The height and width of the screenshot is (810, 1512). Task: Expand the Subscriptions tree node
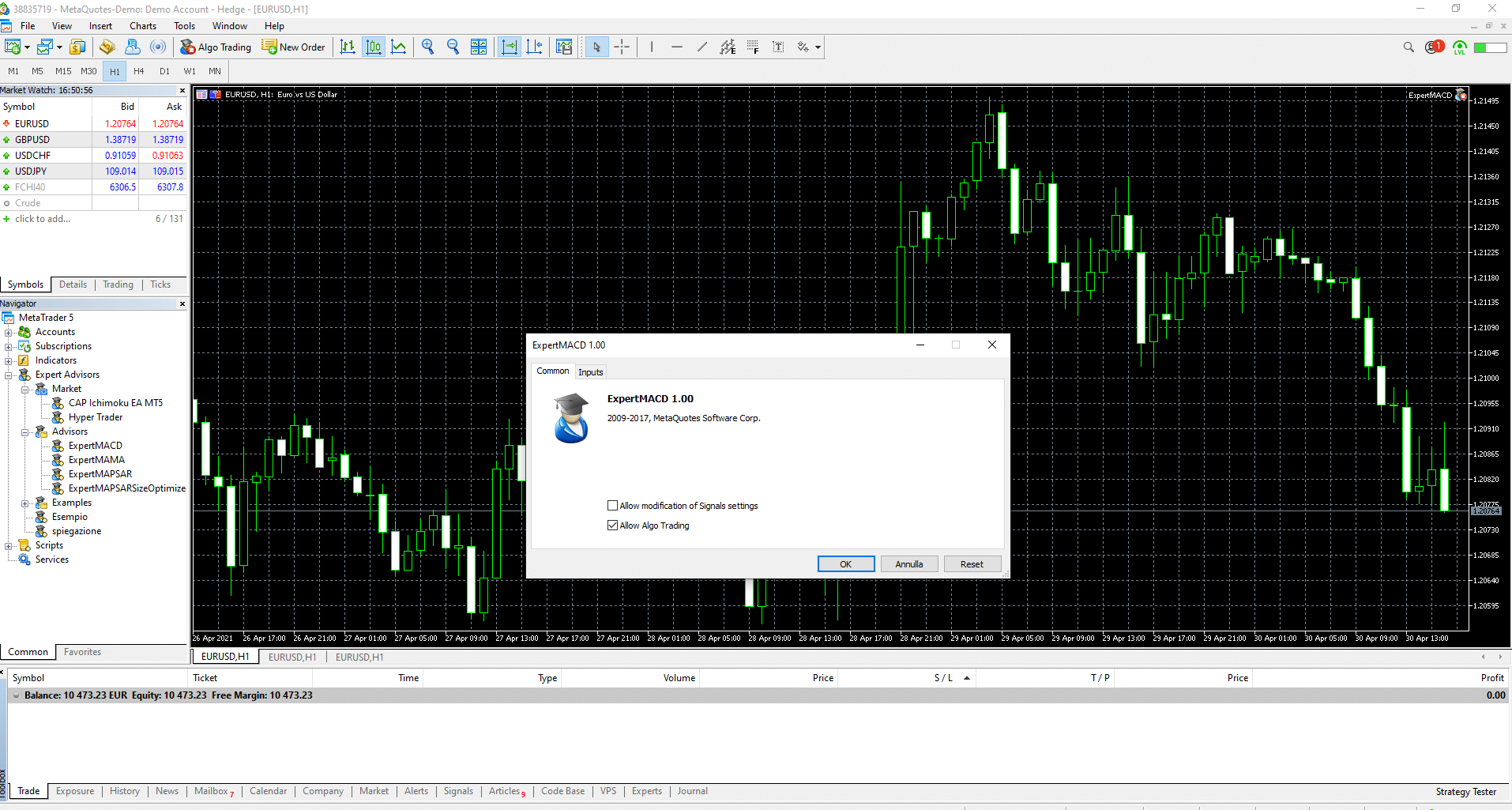click(9, 347)
